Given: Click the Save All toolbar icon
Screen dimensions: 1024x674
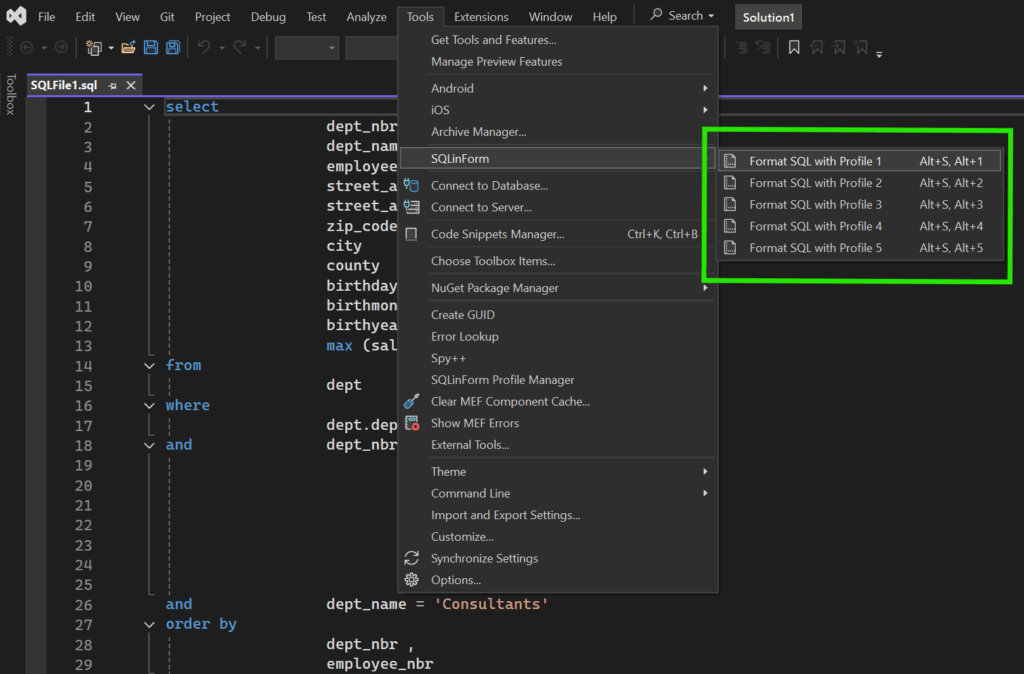Looking at the screenshot, I should click(172, 47).
